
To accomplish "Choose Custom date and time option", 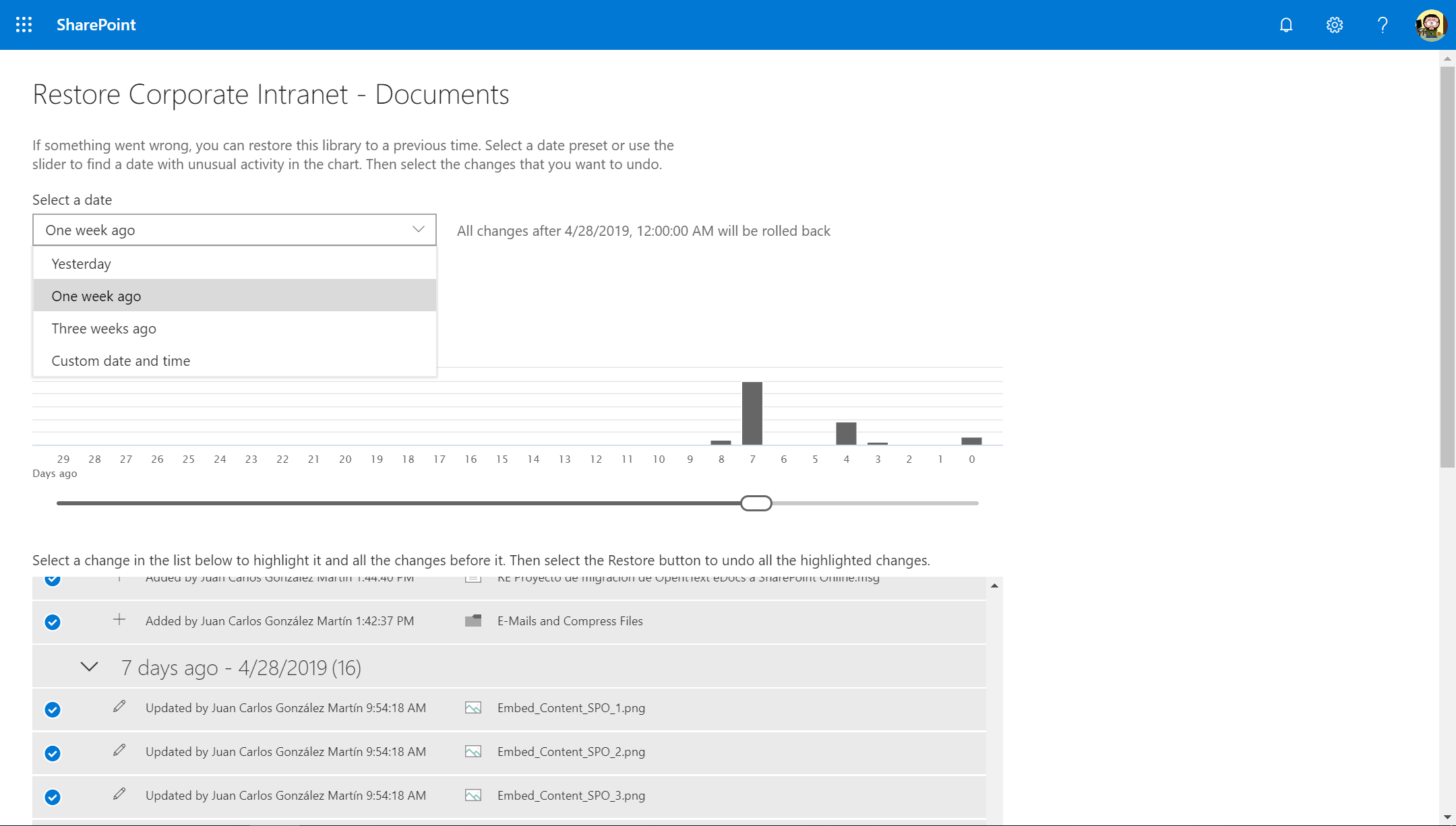I will pyautogui.click(x=235, y=360).
